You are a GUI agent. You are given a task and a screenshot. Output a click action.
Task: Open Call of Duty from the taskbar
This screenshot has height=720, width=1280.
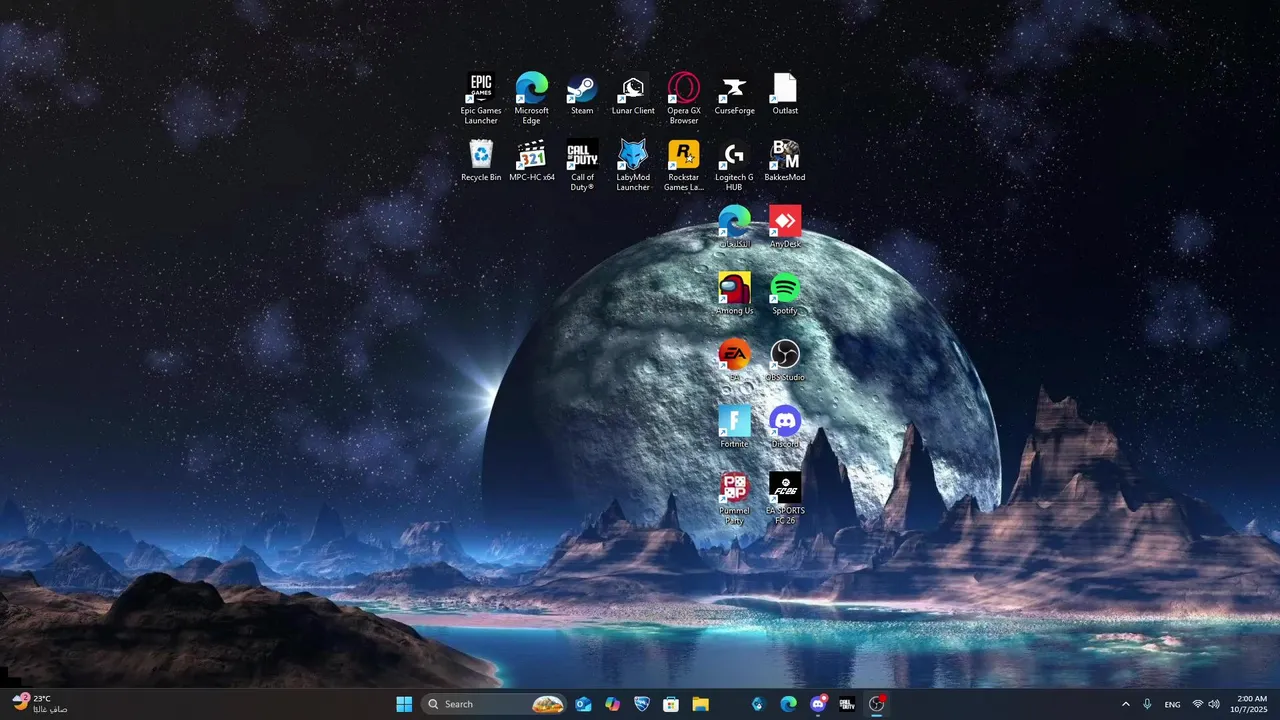(847, 704)
